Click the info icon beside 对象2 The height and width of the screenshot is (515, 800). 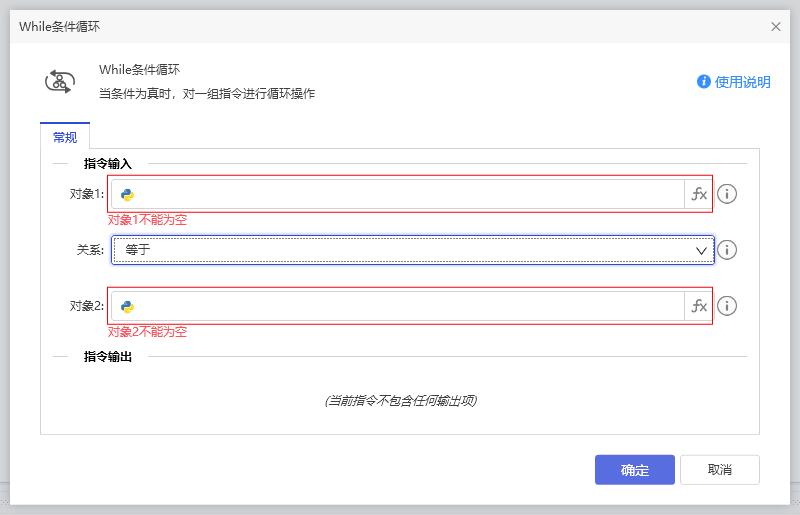(x=727, y=306)
